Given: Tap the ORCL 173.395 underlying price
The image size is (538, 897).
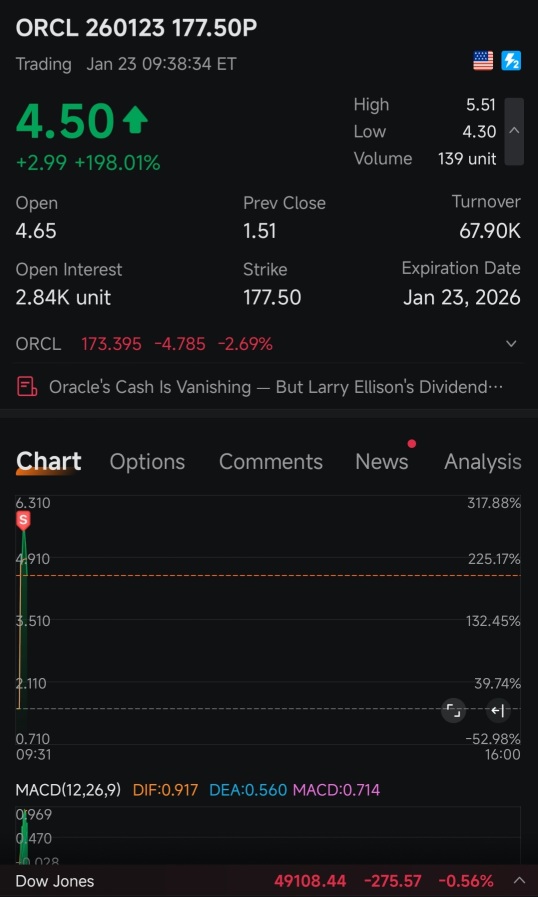Looking at the screenshot, I should point(111,344).
